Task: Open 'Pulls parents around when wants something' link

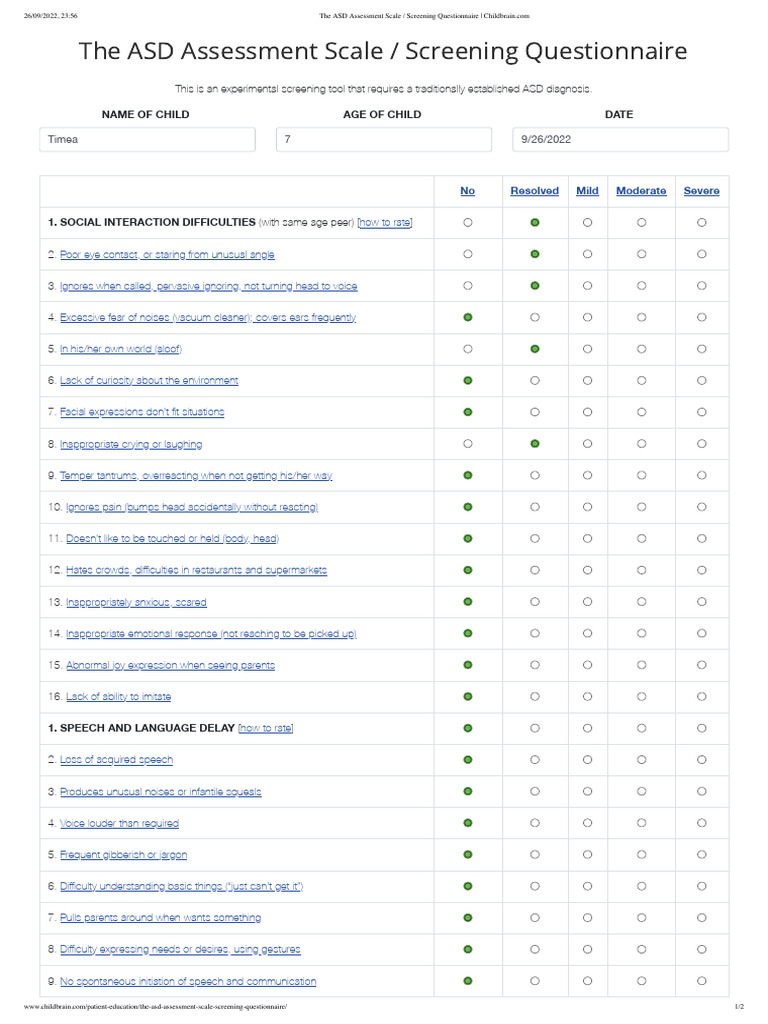Action: (160, 918)
